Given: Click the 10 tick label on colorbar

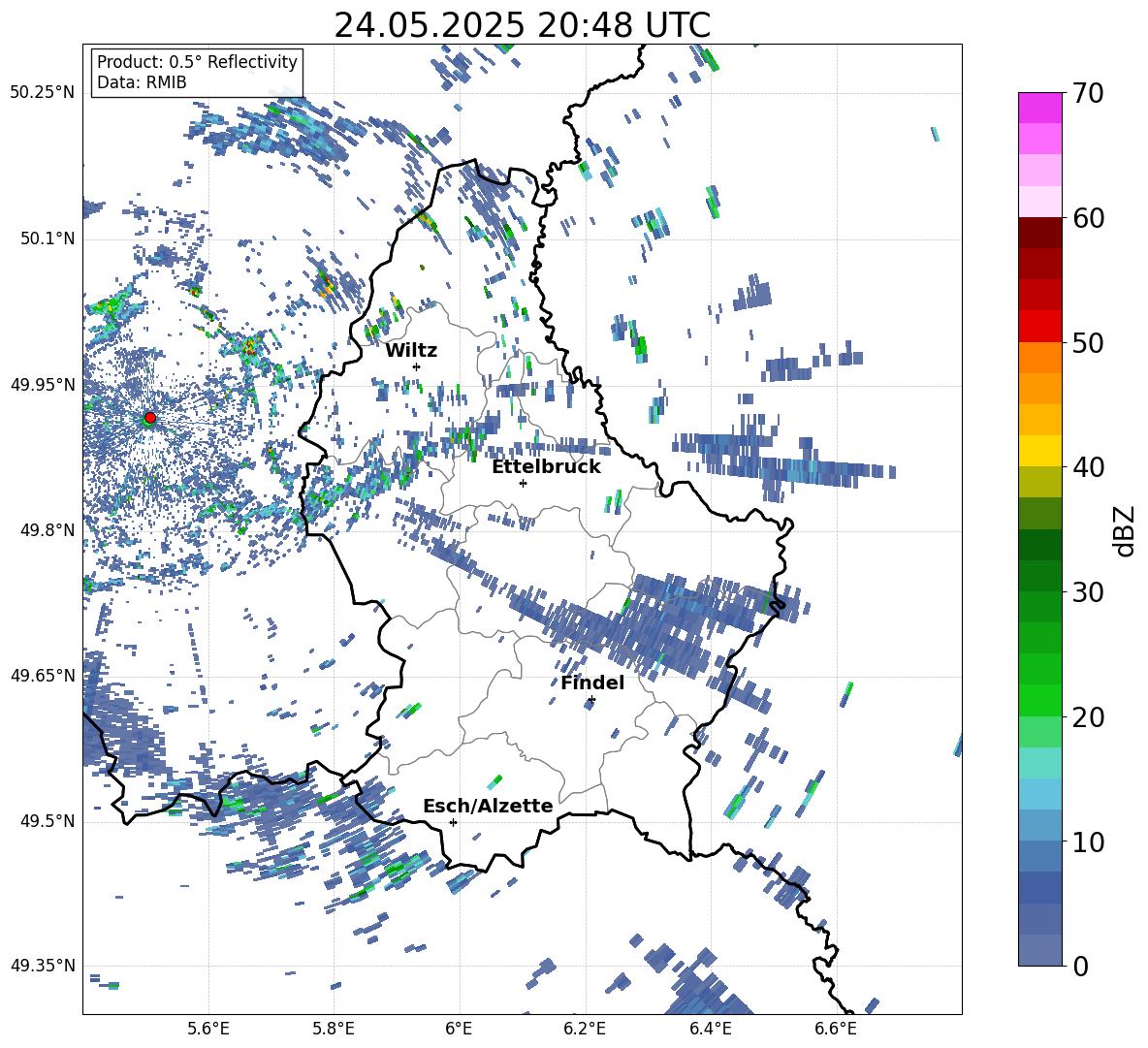Looking at the screenshot, I should (x=1087, y=842).
